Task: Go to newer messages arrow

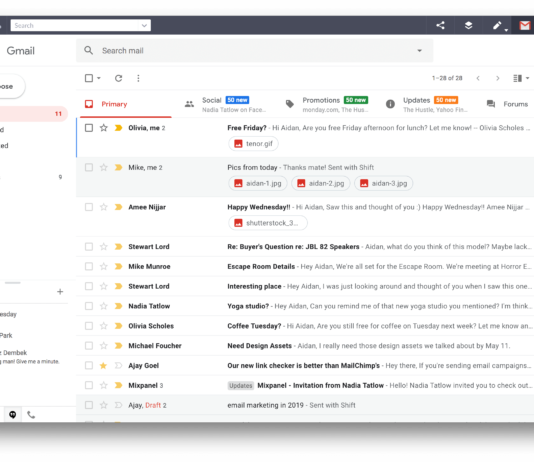Action: [478, 78]
